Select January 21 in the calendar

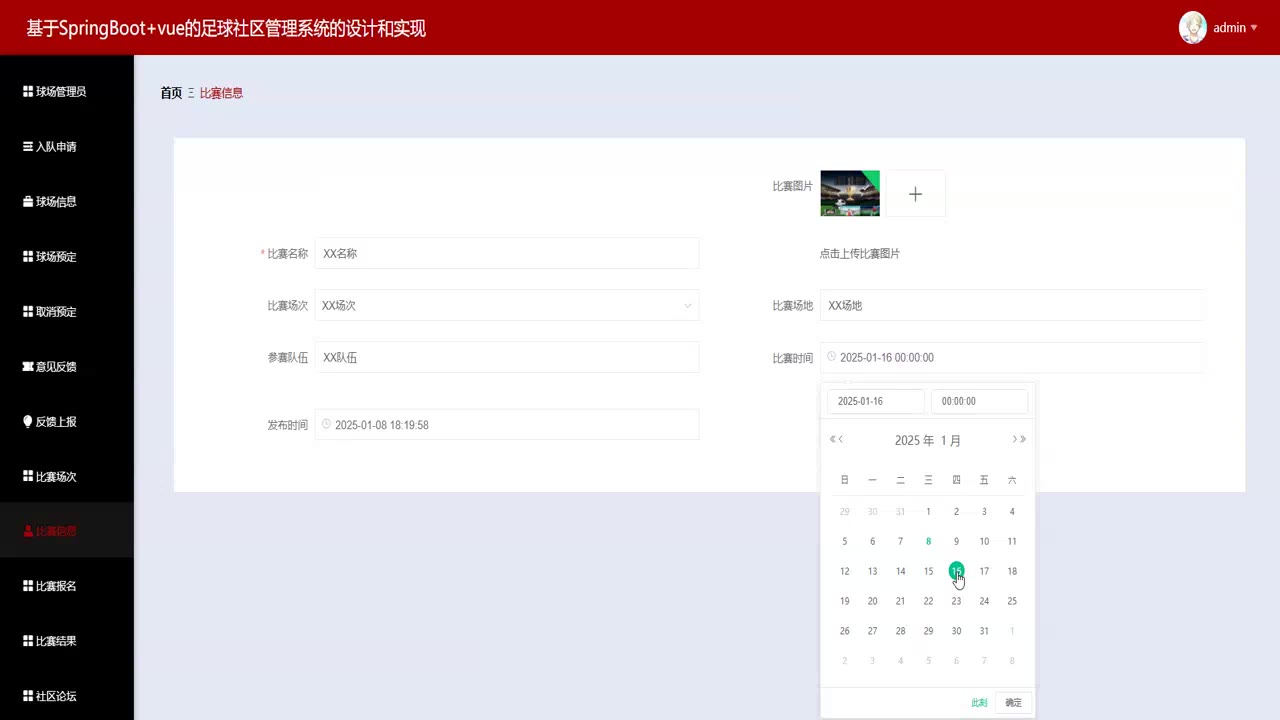(900, 602)
